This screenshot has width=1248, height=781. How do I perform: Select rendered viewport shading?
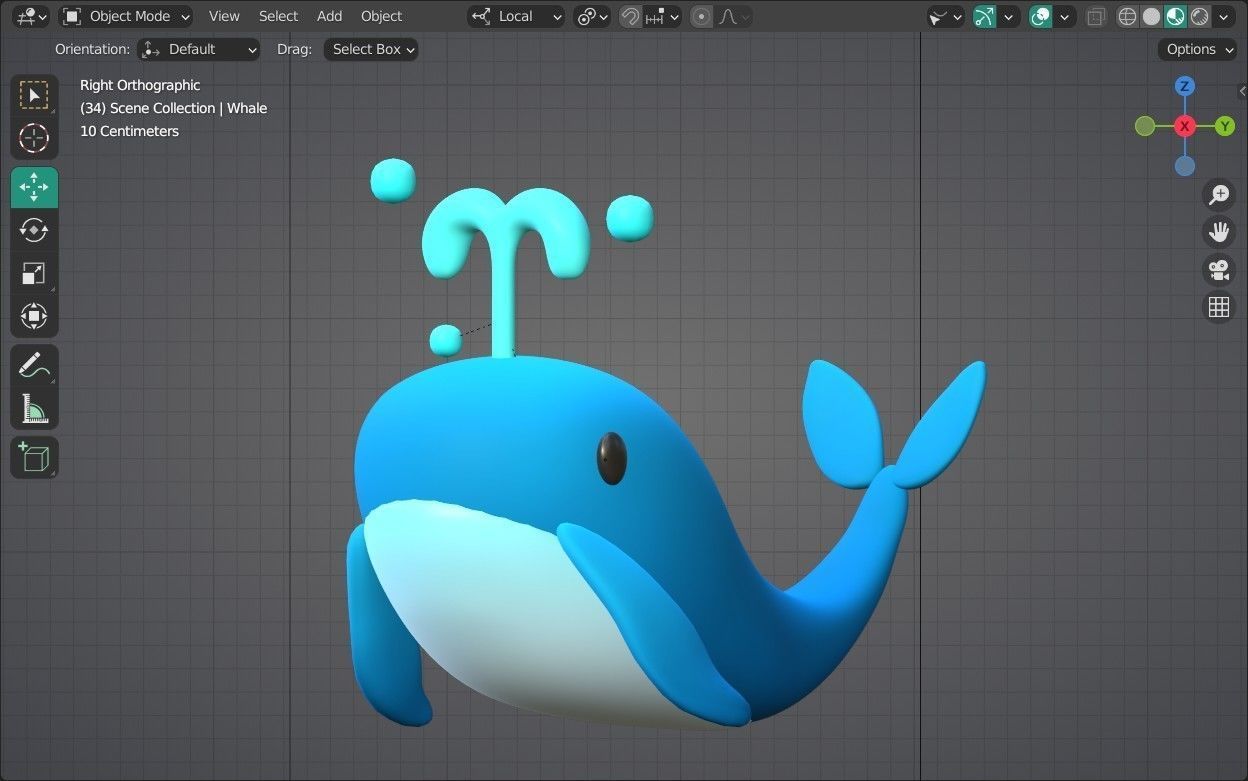[1200, 16]
